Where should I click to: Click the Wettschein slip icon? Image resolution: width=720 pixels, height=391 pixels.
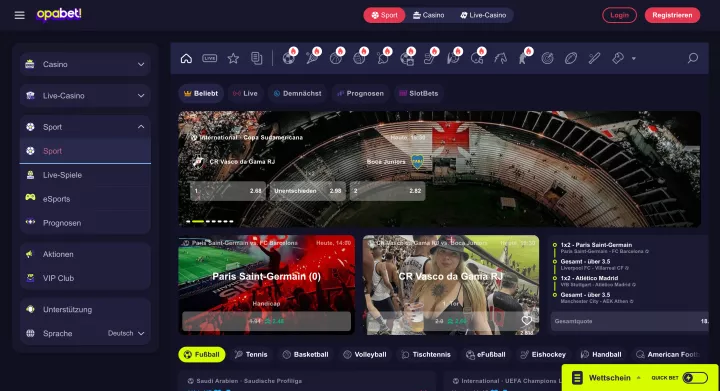(x=577, y=378)
